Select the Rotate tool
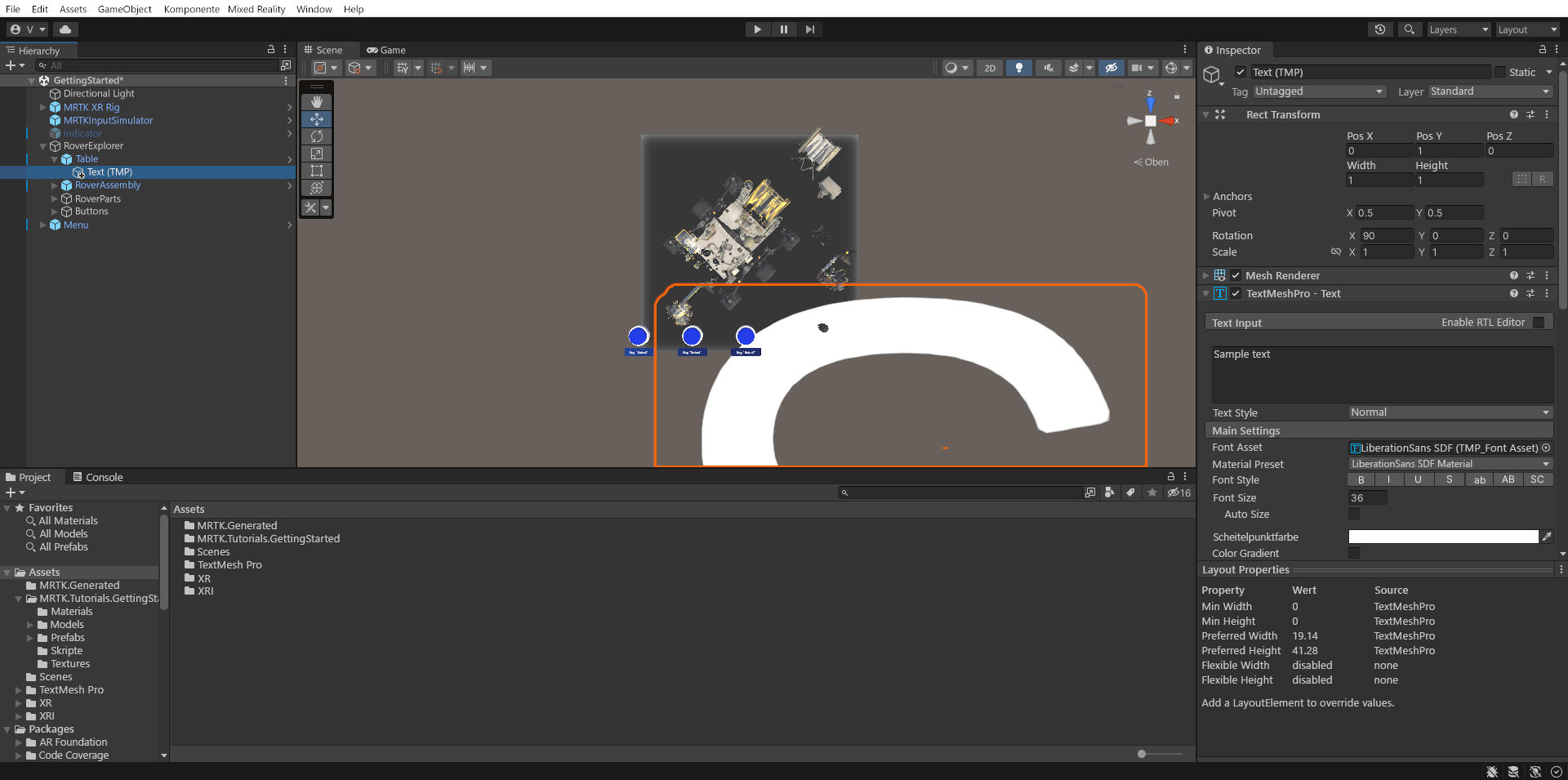The height and width of the screenshot is (780, 1568). tap(317, 136)
